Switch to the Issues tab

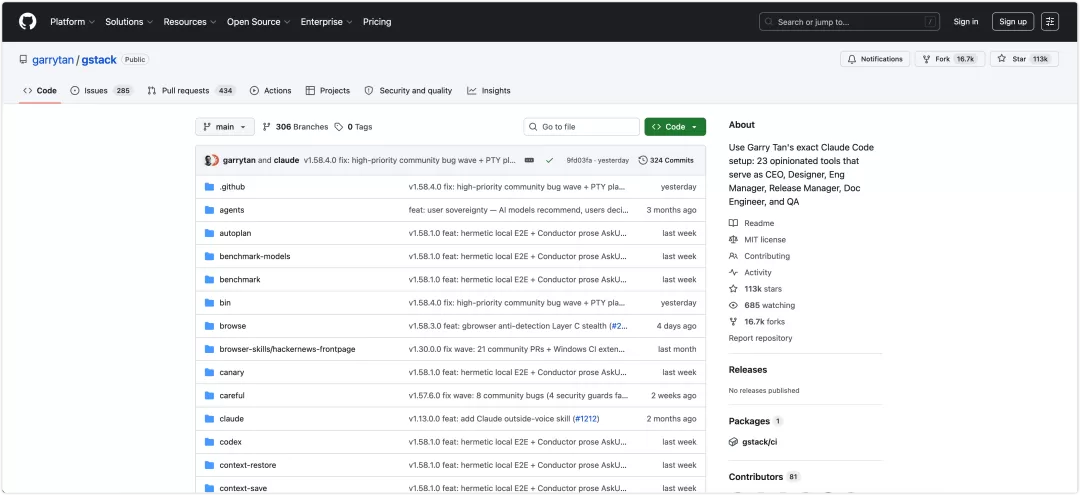point(101,91)
